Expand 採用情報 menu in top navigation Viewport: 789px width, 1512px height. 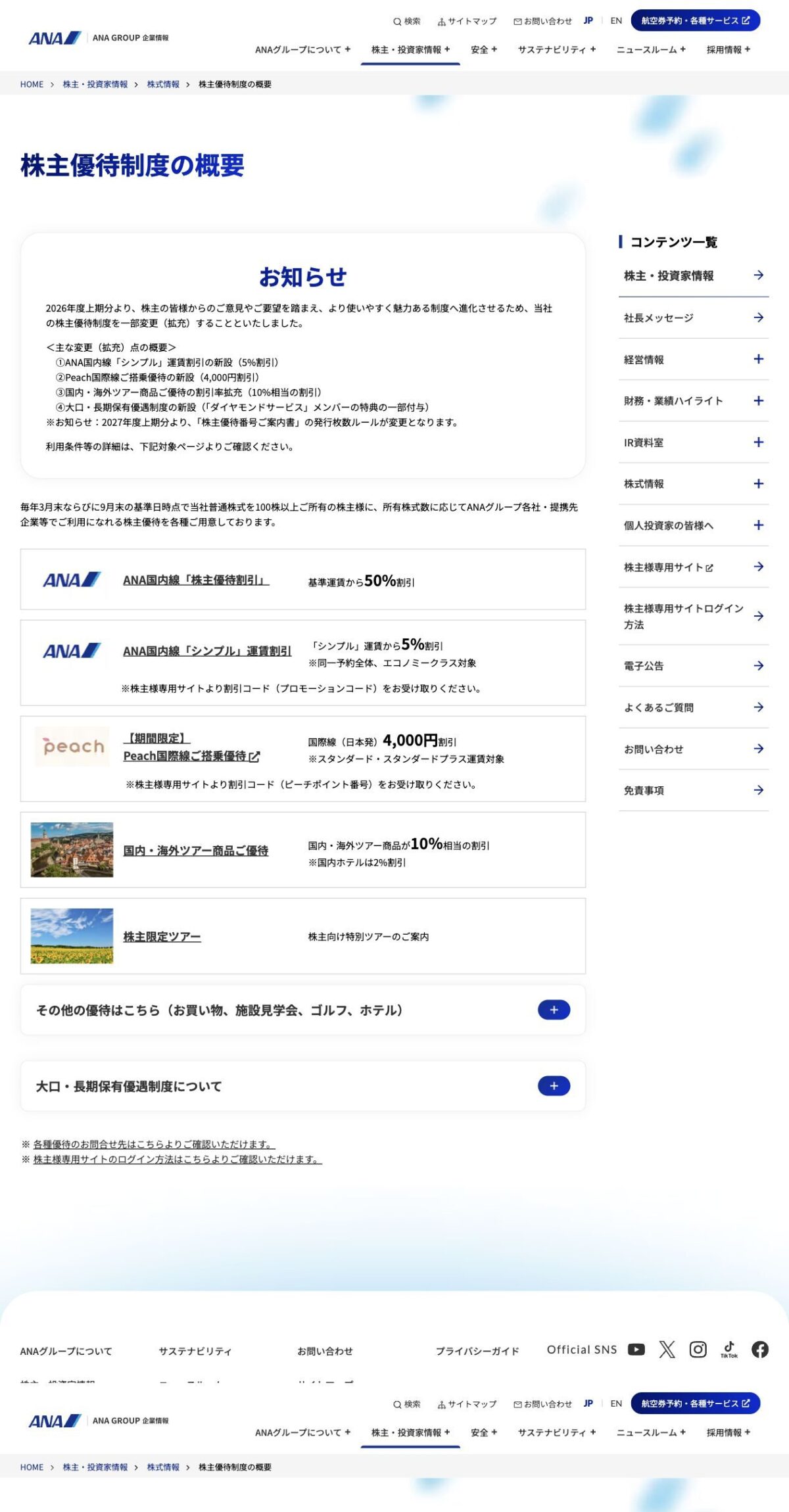[x=729, y=49]
